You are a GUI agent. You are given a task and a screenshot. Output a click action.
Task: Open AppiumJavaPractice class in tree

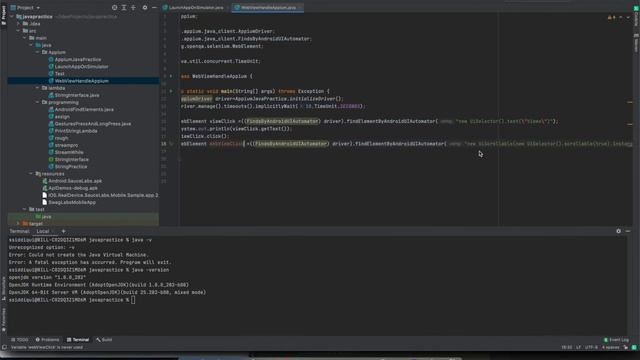pos(78,60)
